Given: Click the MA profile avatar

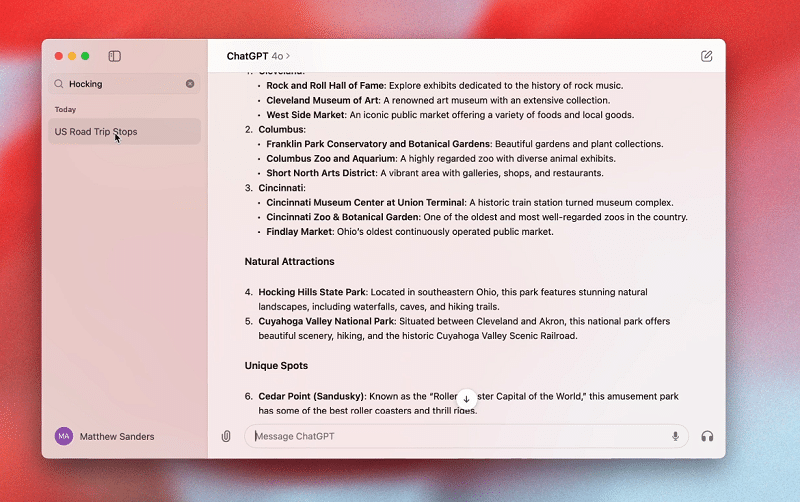Looking at the screenshot, I should click(x=64, y=436).
